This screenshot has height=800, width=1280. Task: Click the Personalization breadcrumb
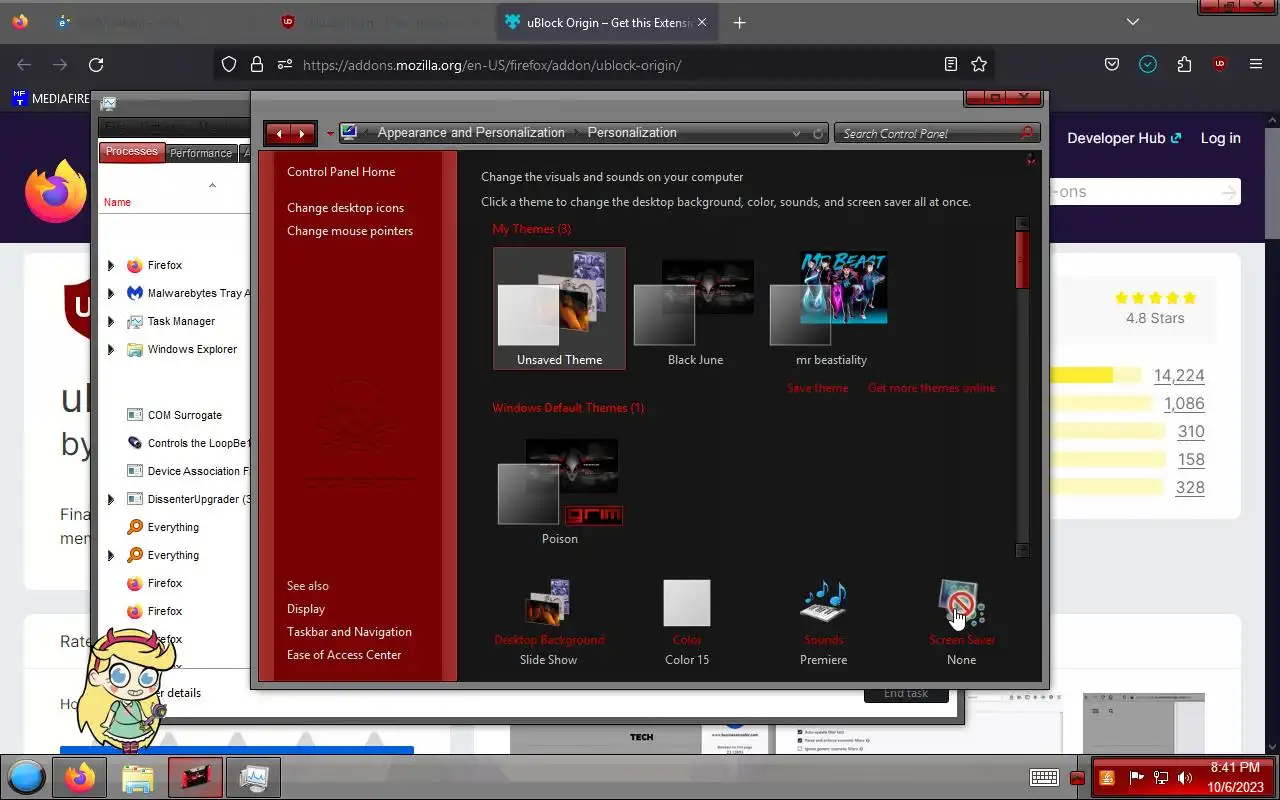(632, 132)
